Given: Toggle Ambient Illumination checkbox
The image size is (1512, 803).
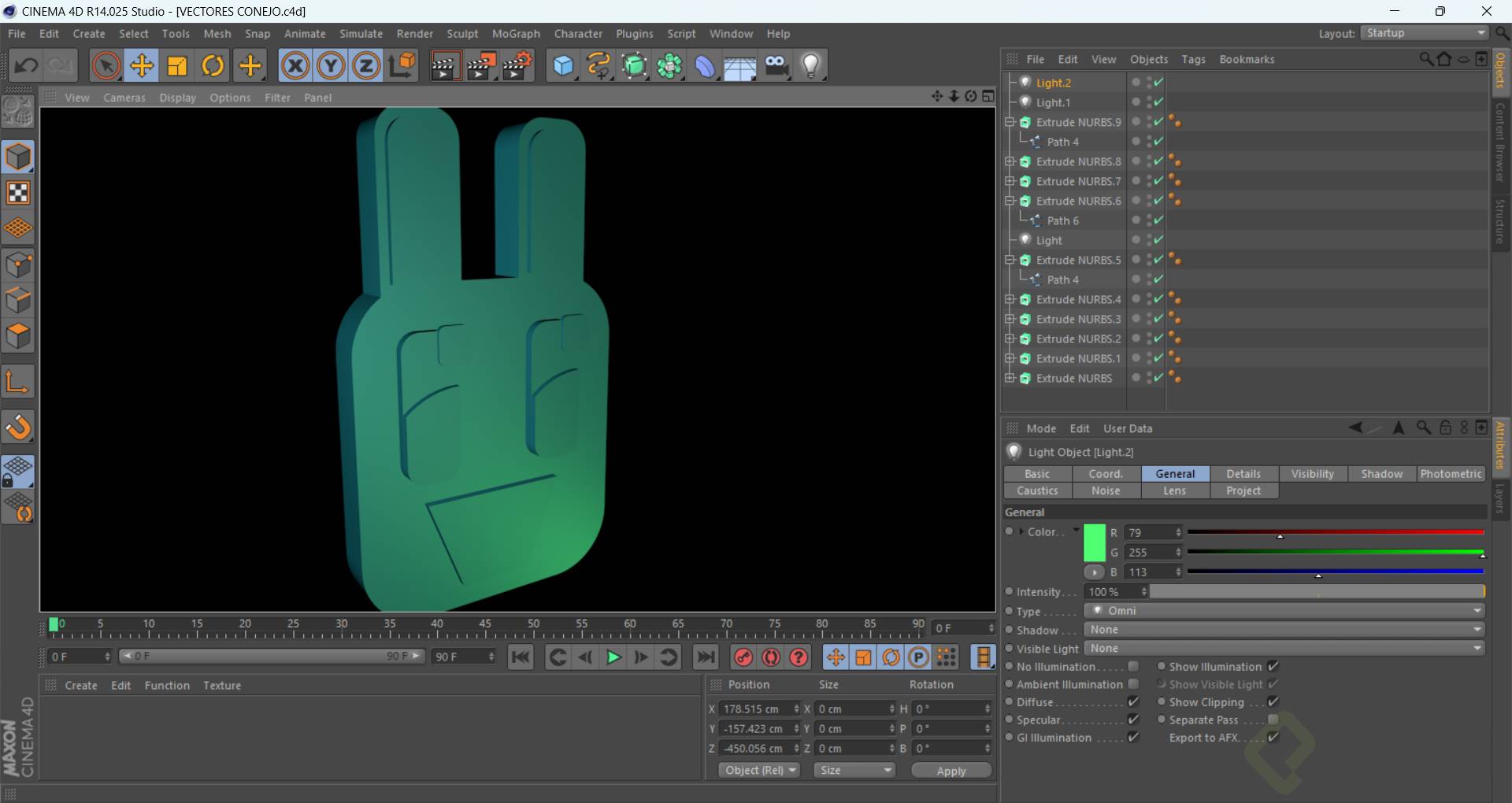Looking at the screenshot, I should [x=1133, y=684].
